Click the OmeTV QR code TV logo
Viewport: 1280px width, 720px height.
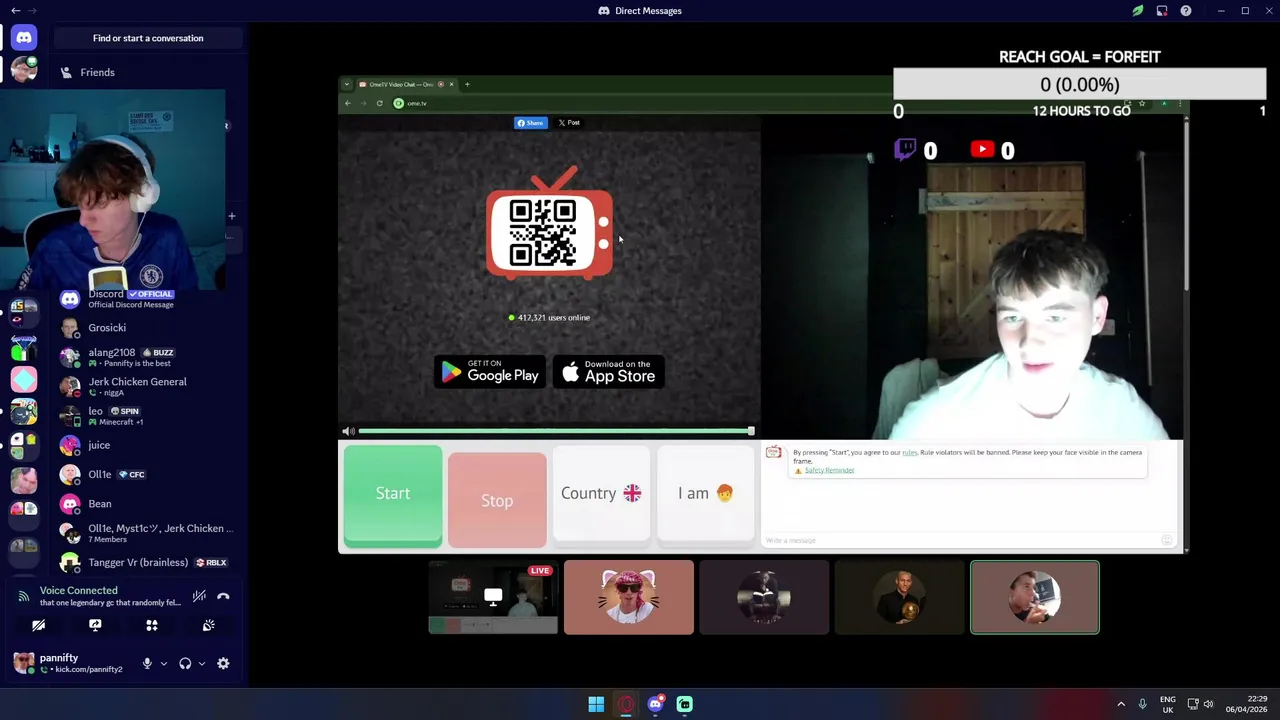tap(549, 224)
